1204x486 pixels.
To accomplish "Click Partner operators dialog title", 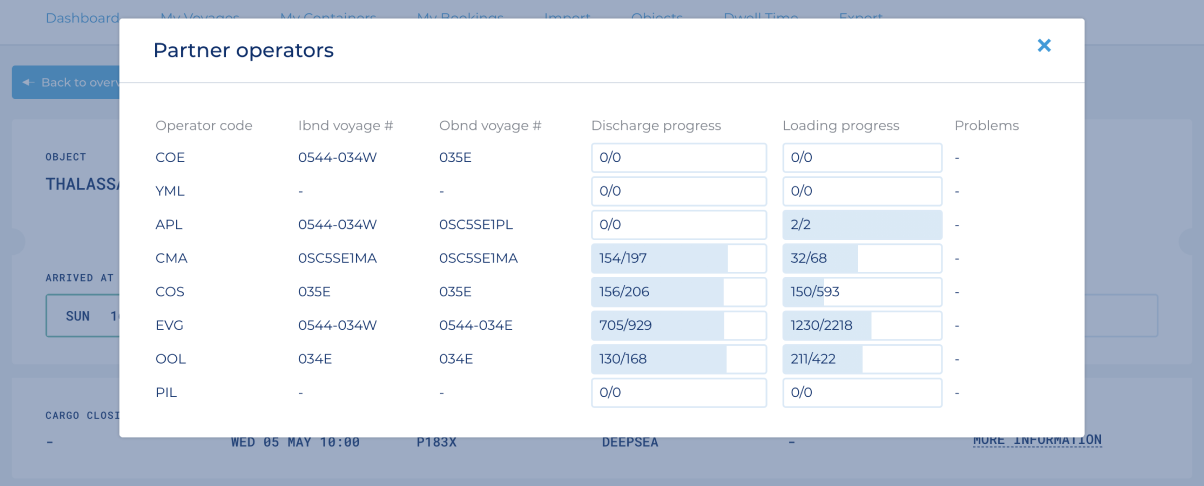I will point(243,50).
